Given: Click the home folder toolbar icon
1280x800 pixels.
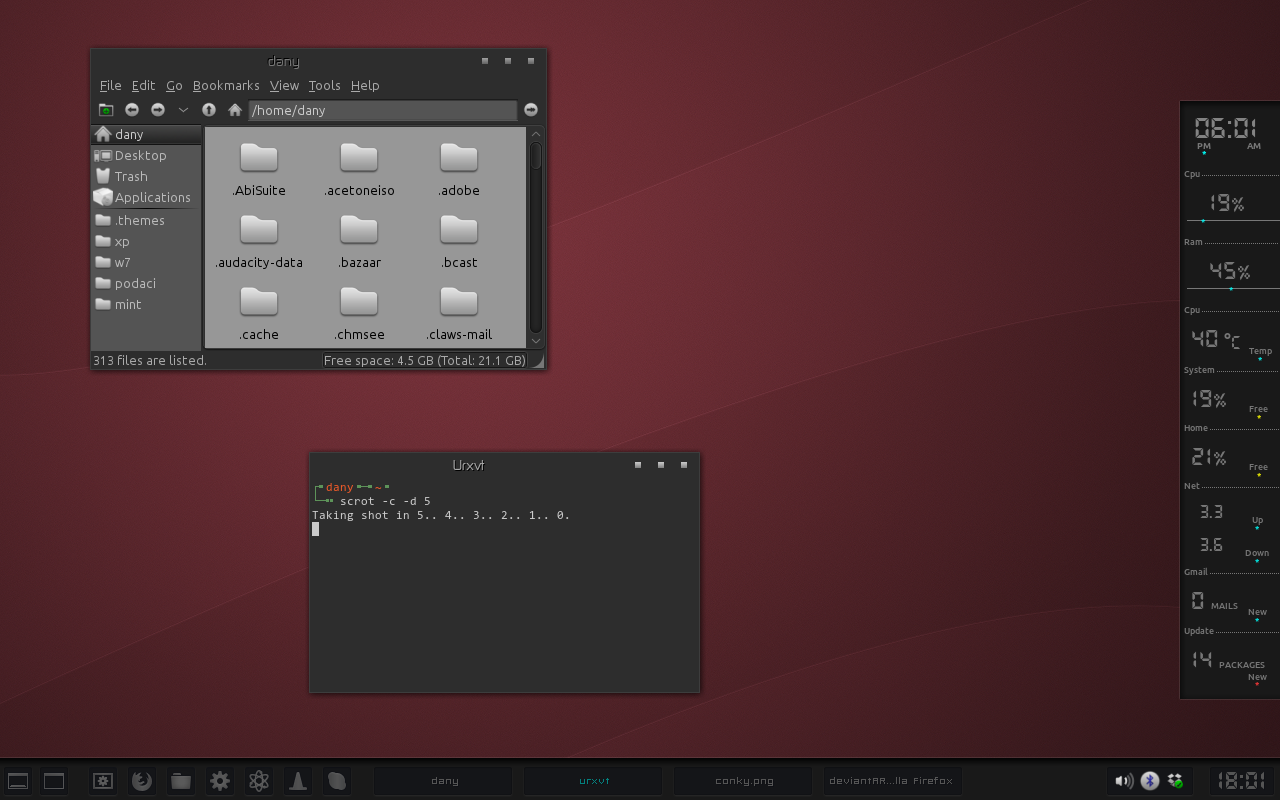Looking at the screenshot, I should [235, 110].
